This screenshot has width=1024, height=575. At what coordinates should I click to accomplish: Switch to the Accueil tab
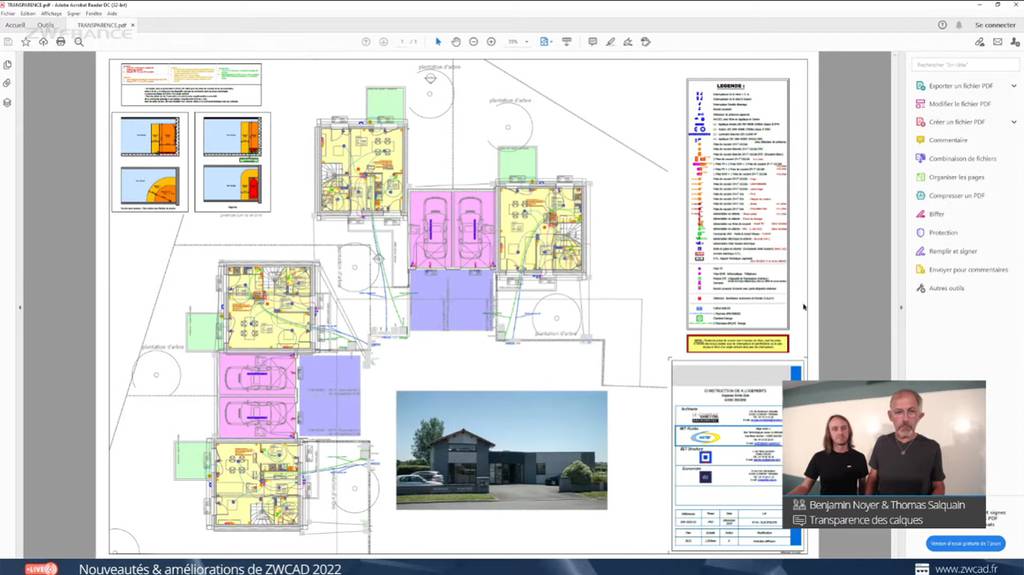pos(15,25)
